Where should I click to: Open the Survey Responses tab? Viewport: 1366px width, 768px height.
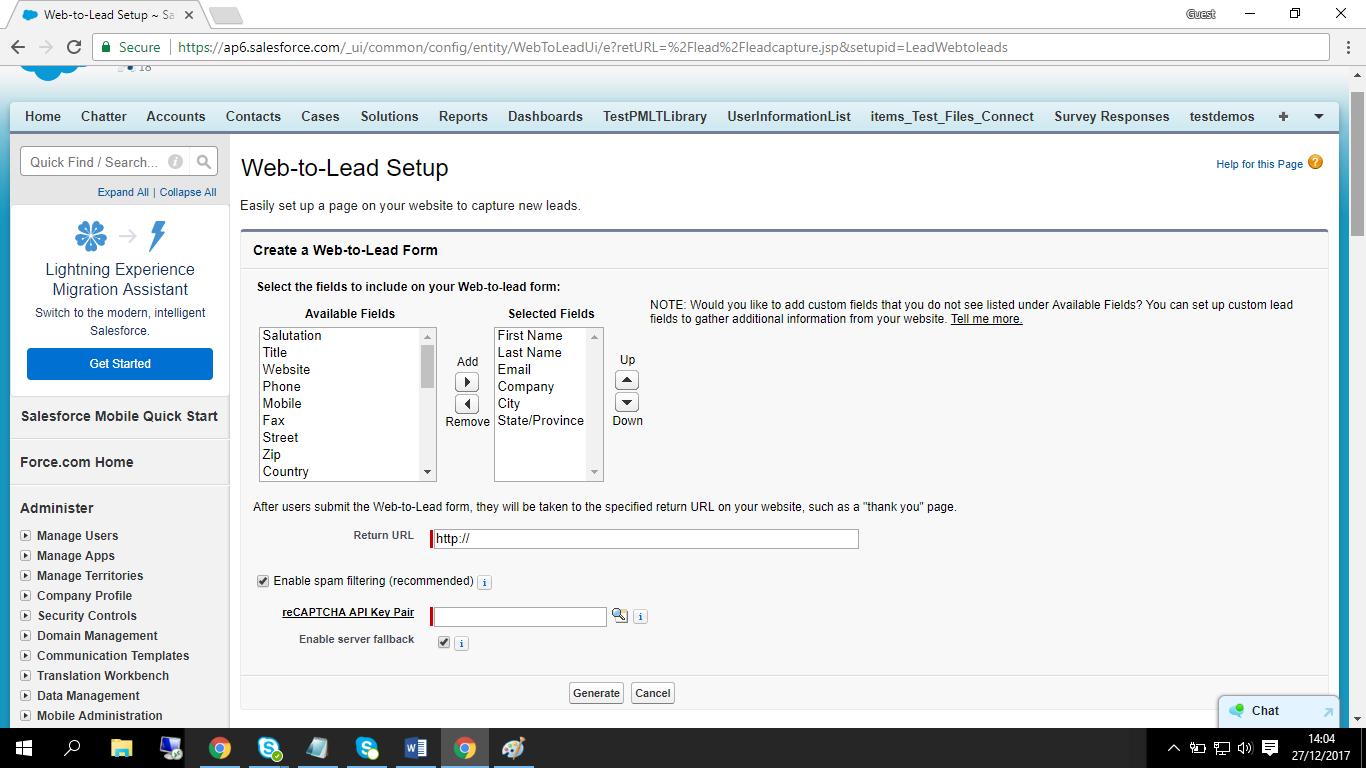click(1112, 116)
